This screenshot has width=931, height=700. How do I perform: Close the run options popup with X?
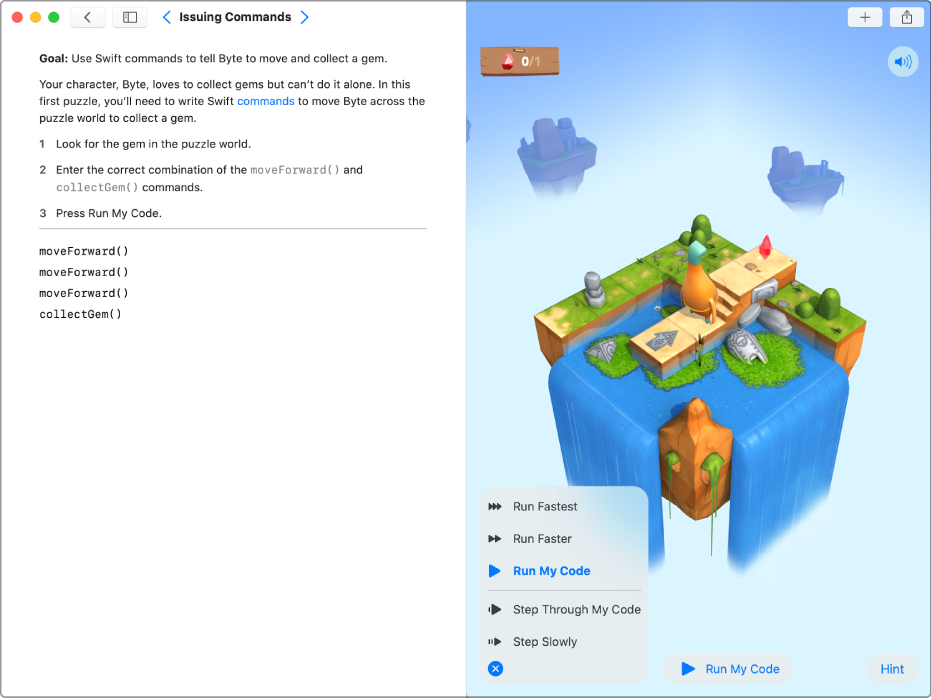[x=495, y=669]
